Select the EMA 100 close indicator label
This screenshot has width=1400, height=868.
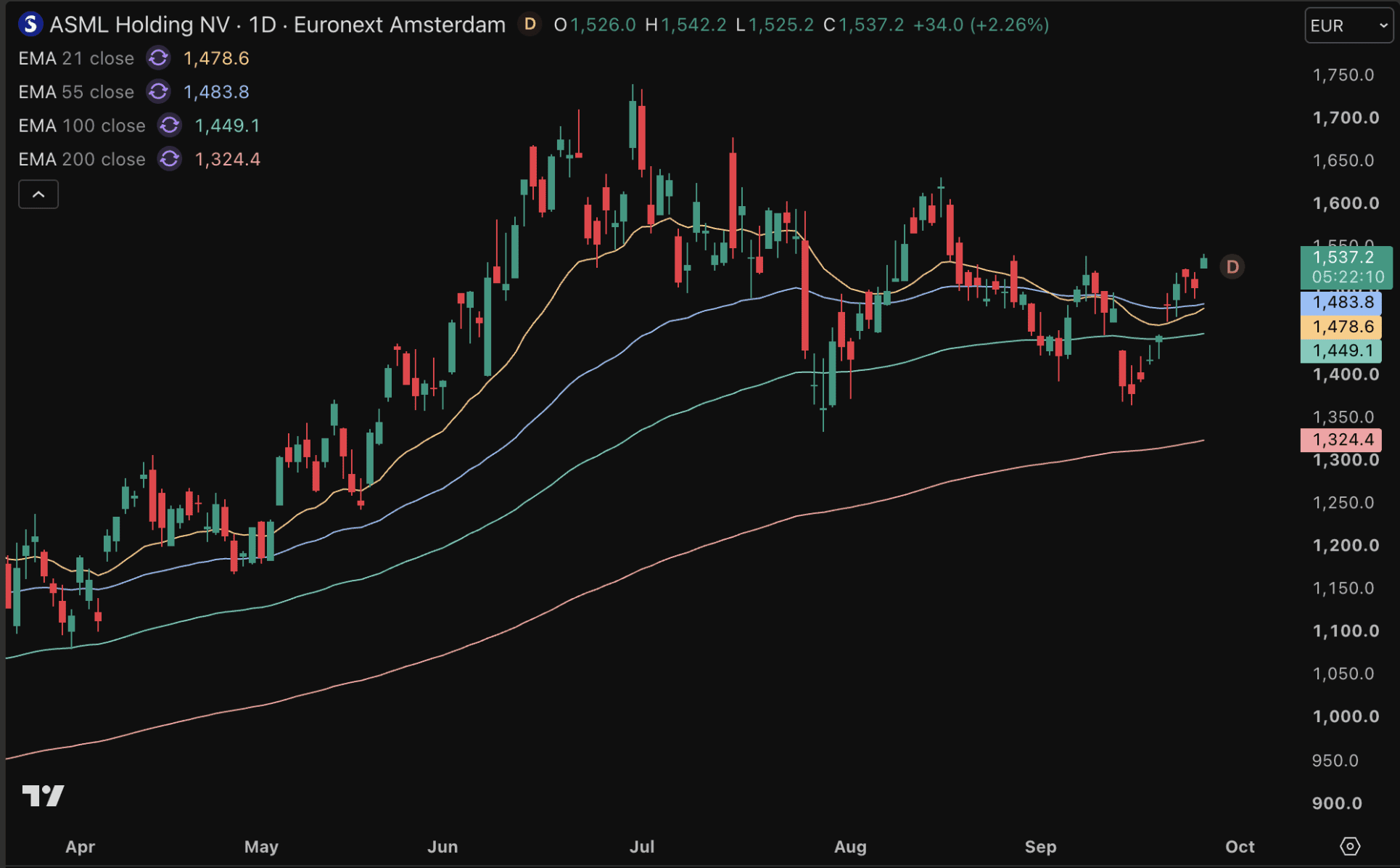pyautogui.click(x=82, y=126)
